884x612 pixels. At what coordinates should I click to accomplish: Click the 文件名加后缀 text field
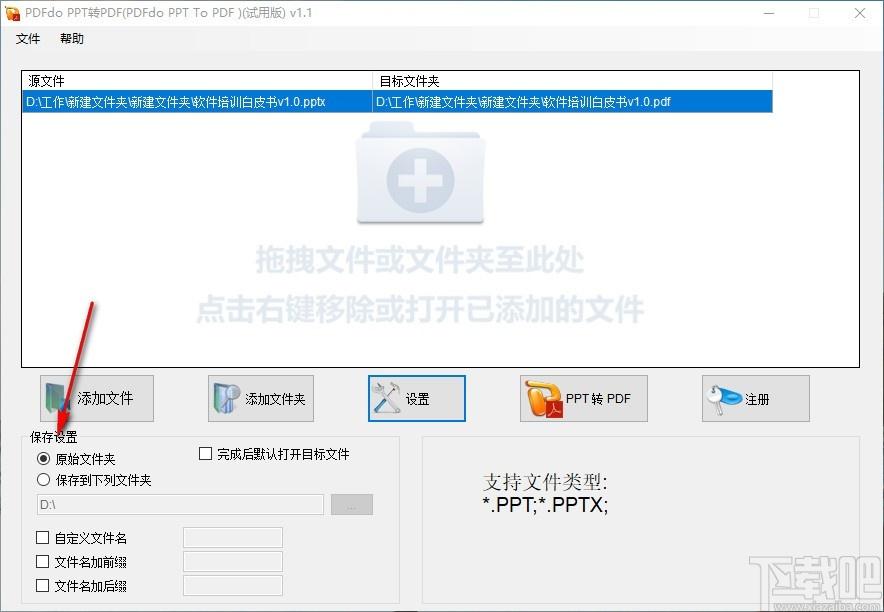(x=233, y=586)
